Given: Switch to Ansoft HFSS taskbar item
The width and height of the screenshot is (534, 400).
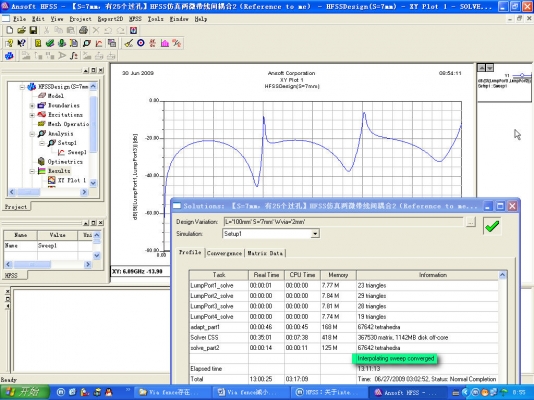Looking at the screenshot, I should [x=409, y=393].
